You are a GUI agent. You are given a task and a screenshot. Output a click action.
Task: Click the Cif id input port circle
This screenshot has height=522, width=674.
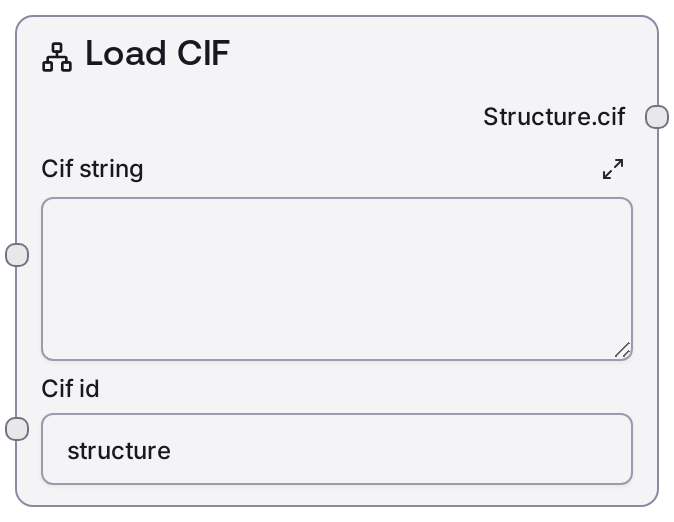17,429
